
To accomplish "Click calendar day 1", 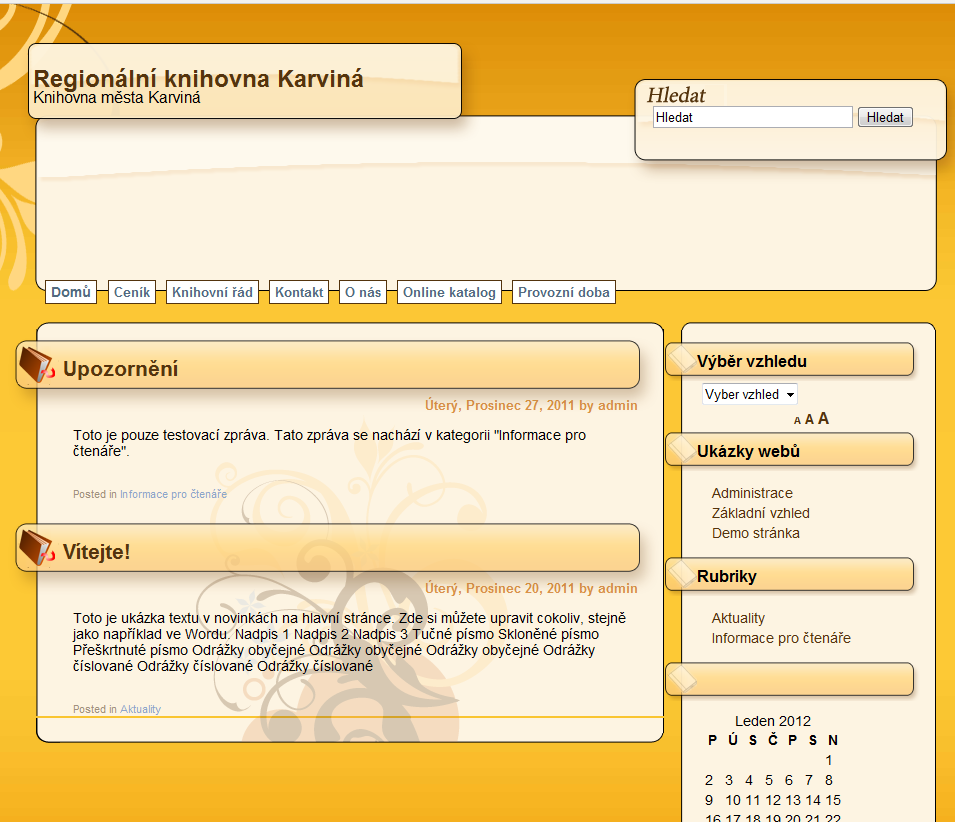I will tap(829, 761).
